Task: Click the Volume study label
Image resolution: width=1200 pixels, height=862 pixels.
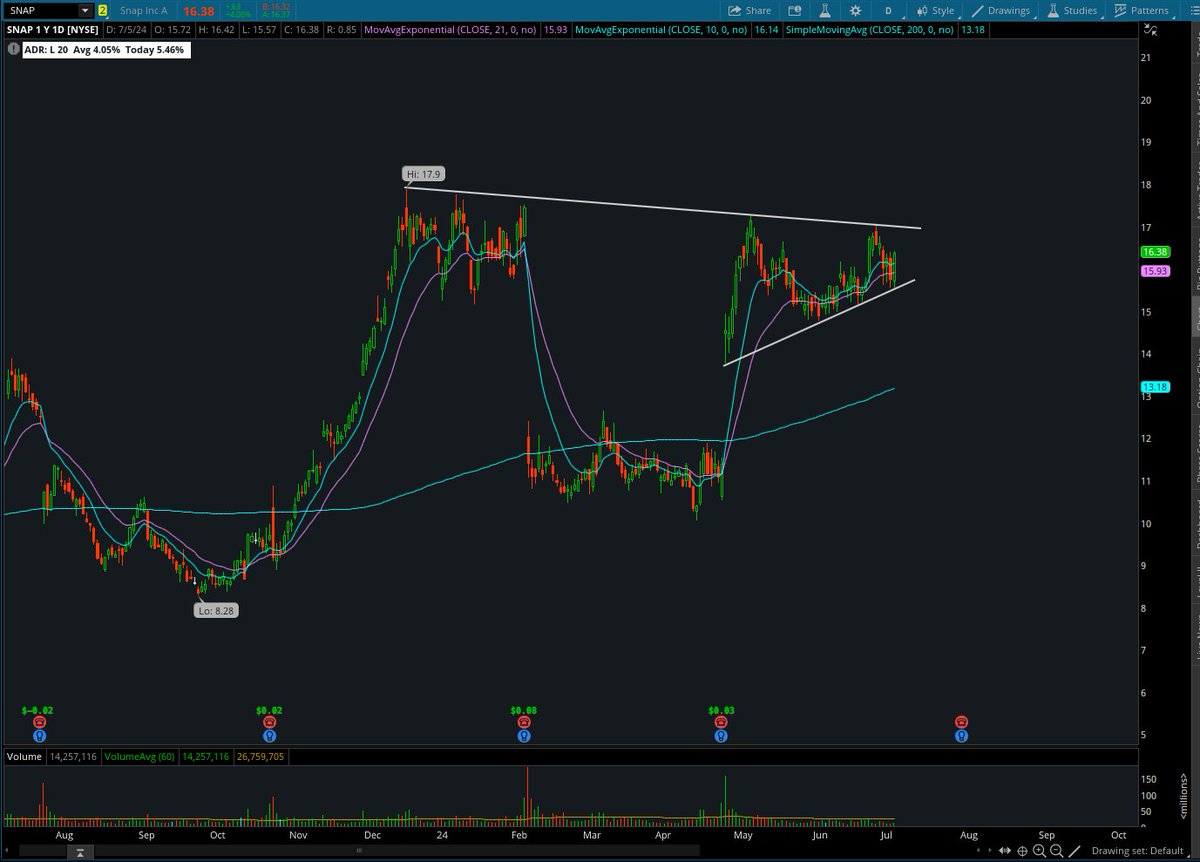Action: coord(23,757)
